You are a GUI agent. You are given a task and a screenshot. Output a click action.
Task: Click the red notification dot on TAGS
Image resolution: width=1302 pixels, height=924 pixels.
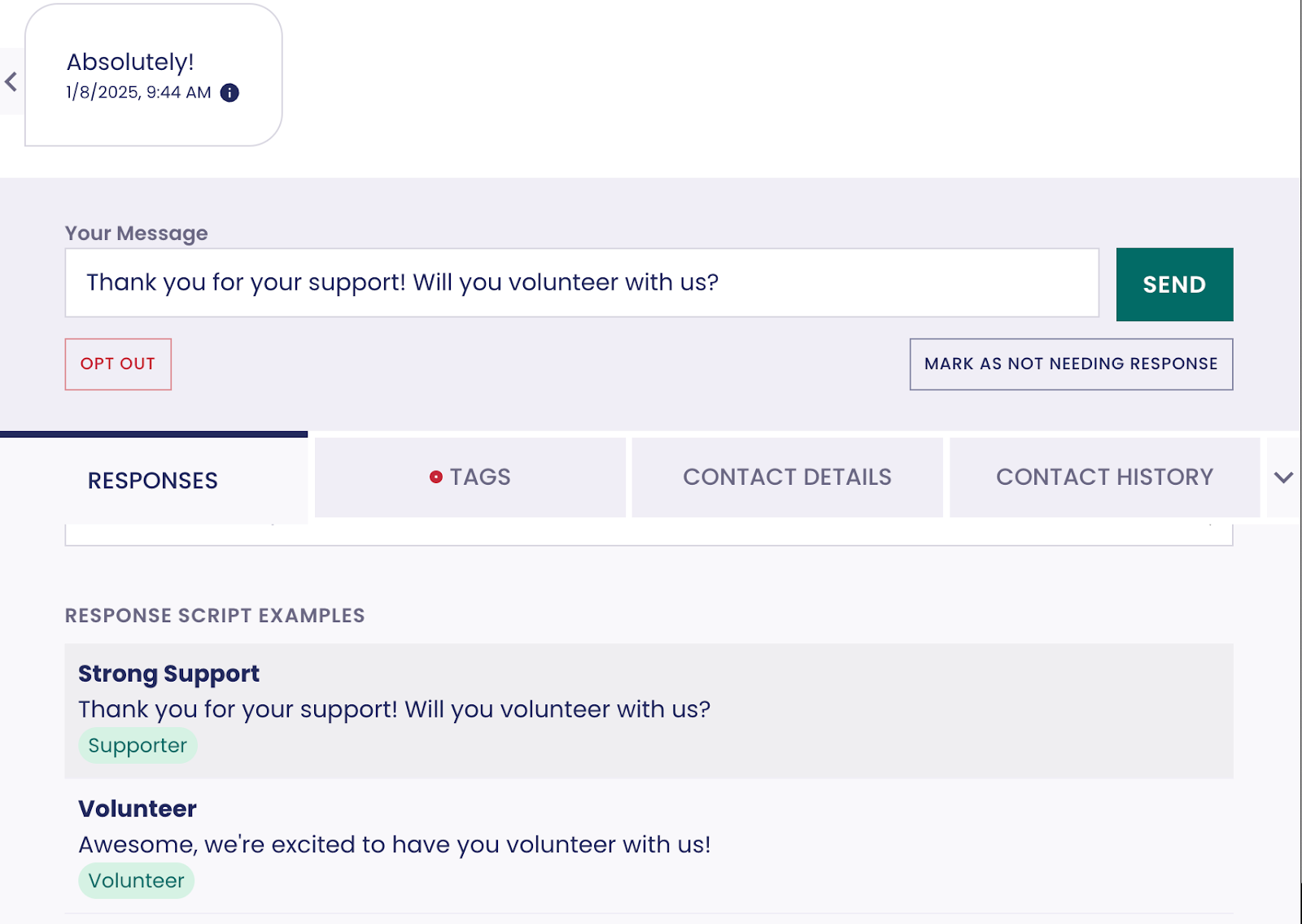436,477
